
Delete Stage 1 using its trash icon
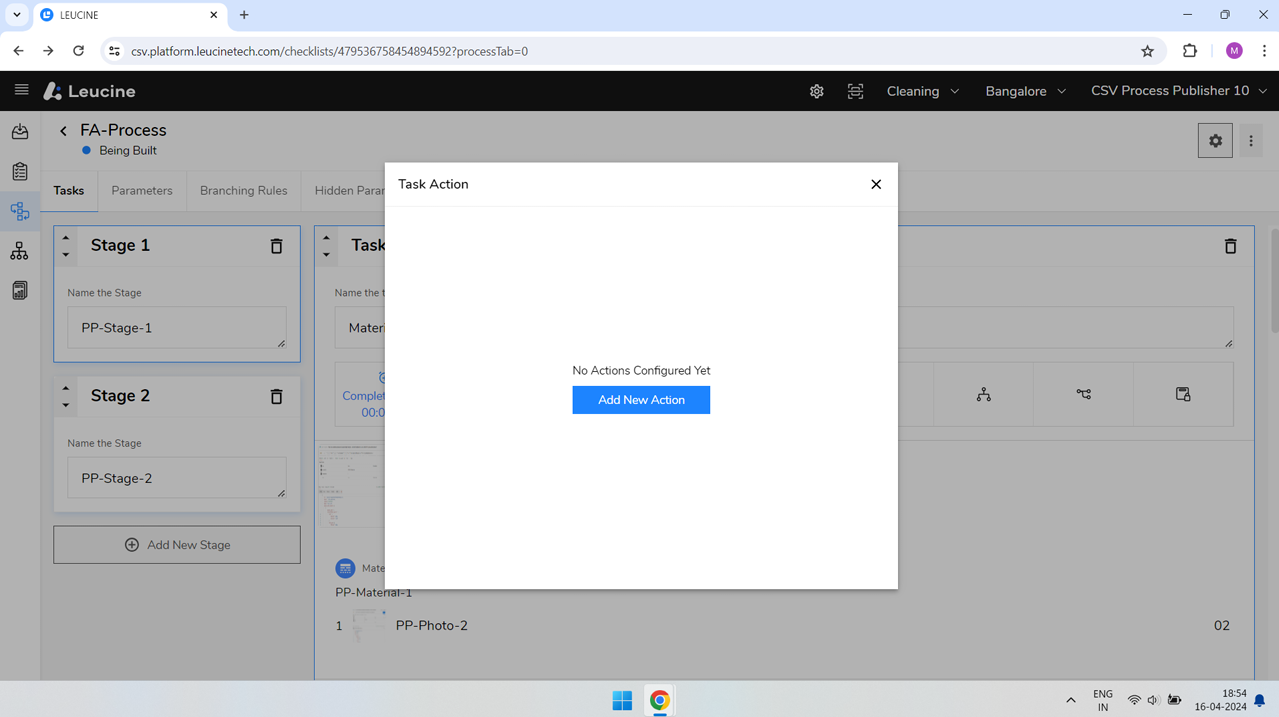(276, 245)
